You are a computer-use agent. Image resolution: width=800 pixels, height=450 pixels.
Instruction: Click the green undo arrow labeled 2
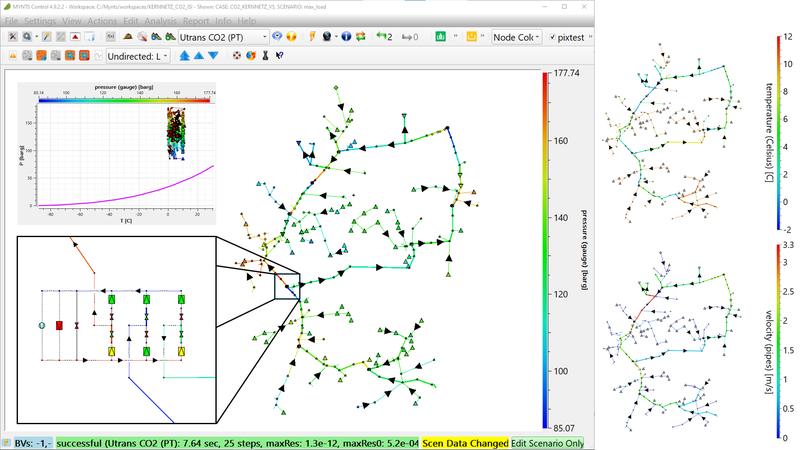pos(384,37)
